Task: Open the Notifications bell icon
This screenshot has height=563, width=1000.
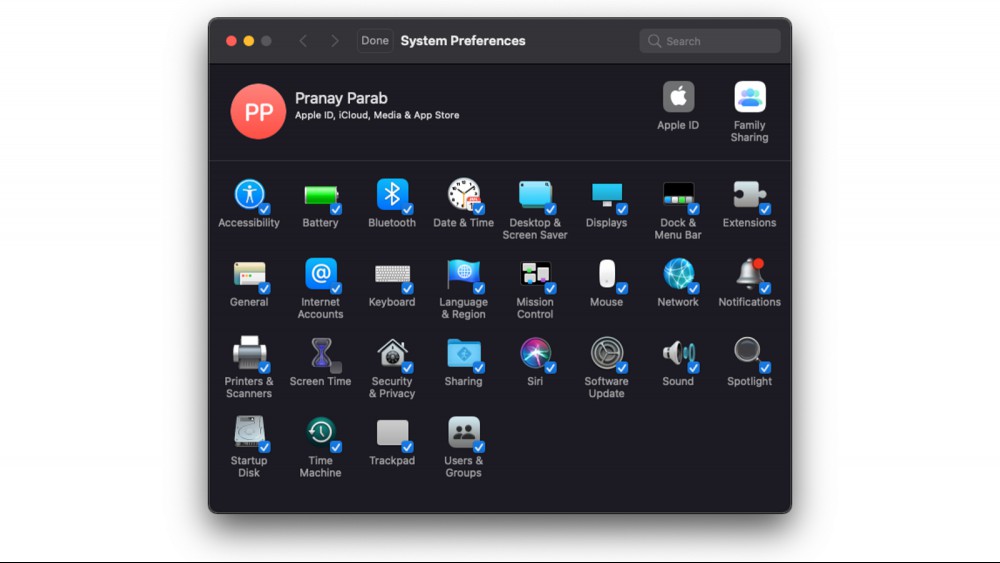Action: 749,274
